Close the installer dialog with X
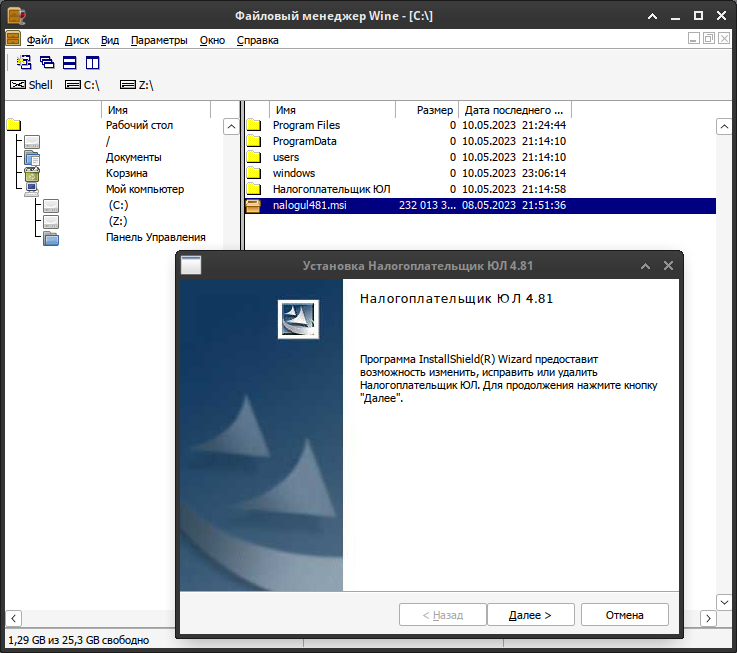The width and height of the screenshot is (737, 653). tap(668, 266)
